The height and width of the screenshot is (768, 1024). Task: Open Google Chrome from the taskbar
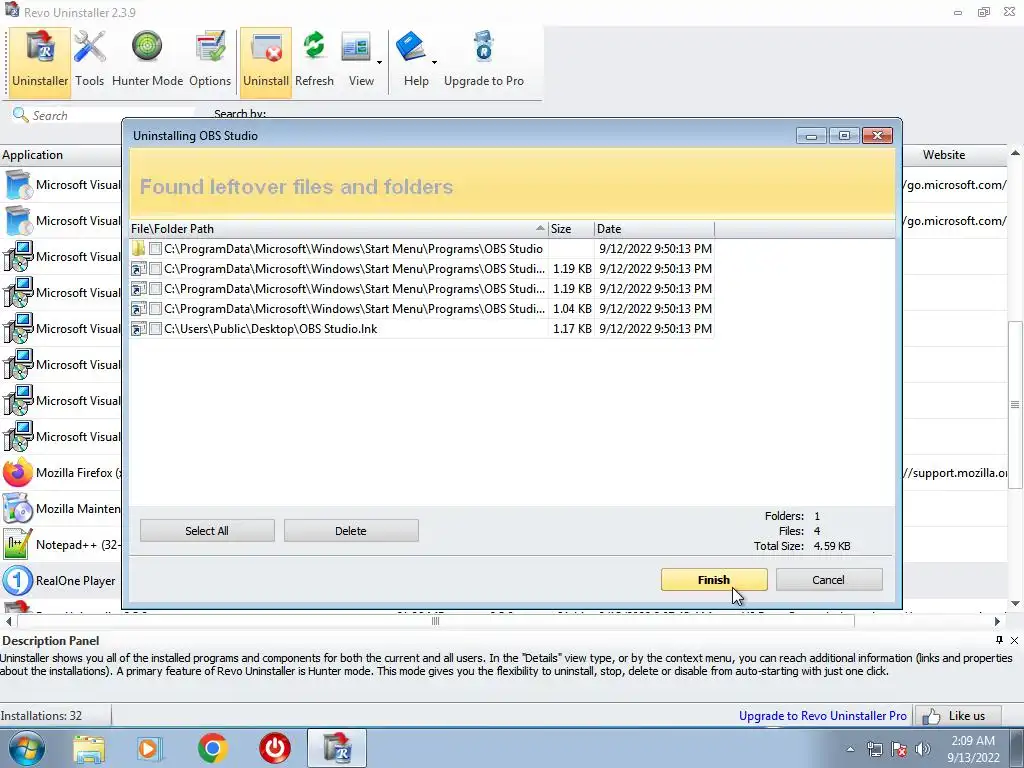(x=212, y=748)
